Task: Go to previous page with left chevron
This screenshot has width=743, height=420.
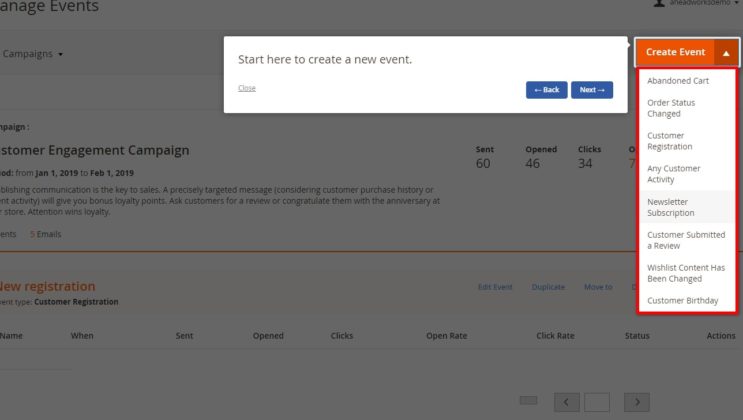Action: [567, 402]
